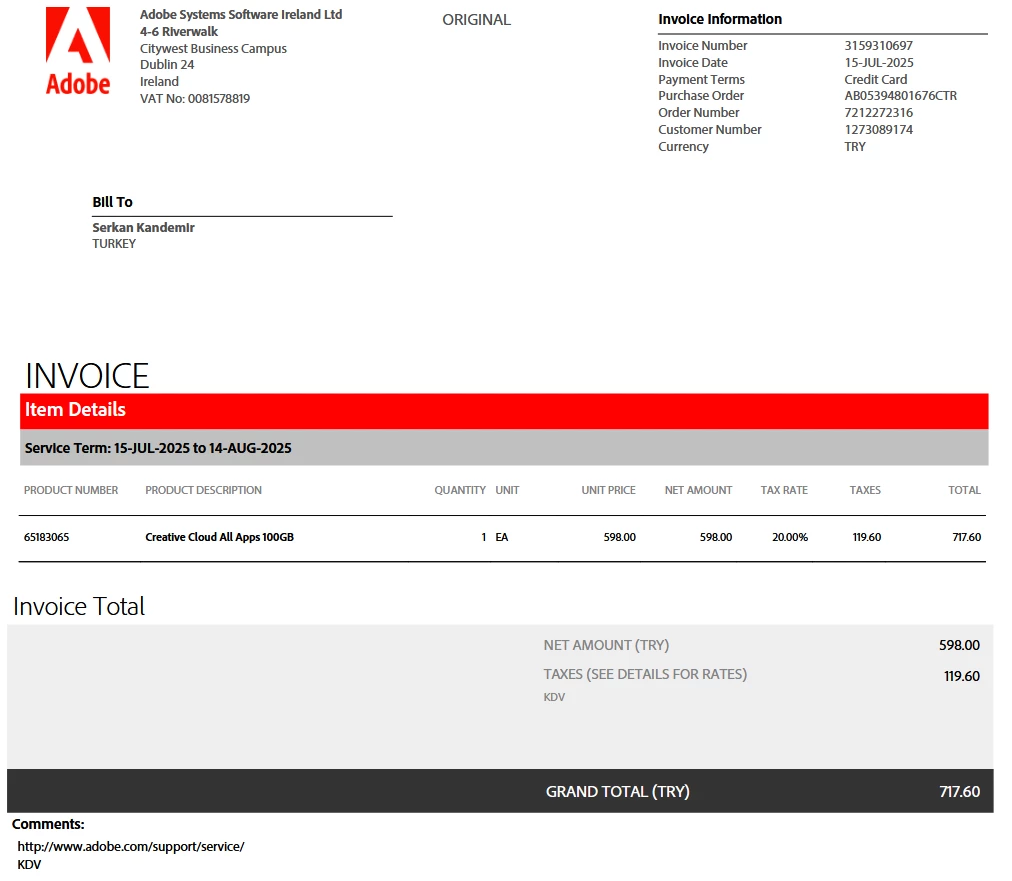Viewport: 1012px width, 881px height.
Task: Click the Purchase Order label
Action: click(x=701, y=96)
